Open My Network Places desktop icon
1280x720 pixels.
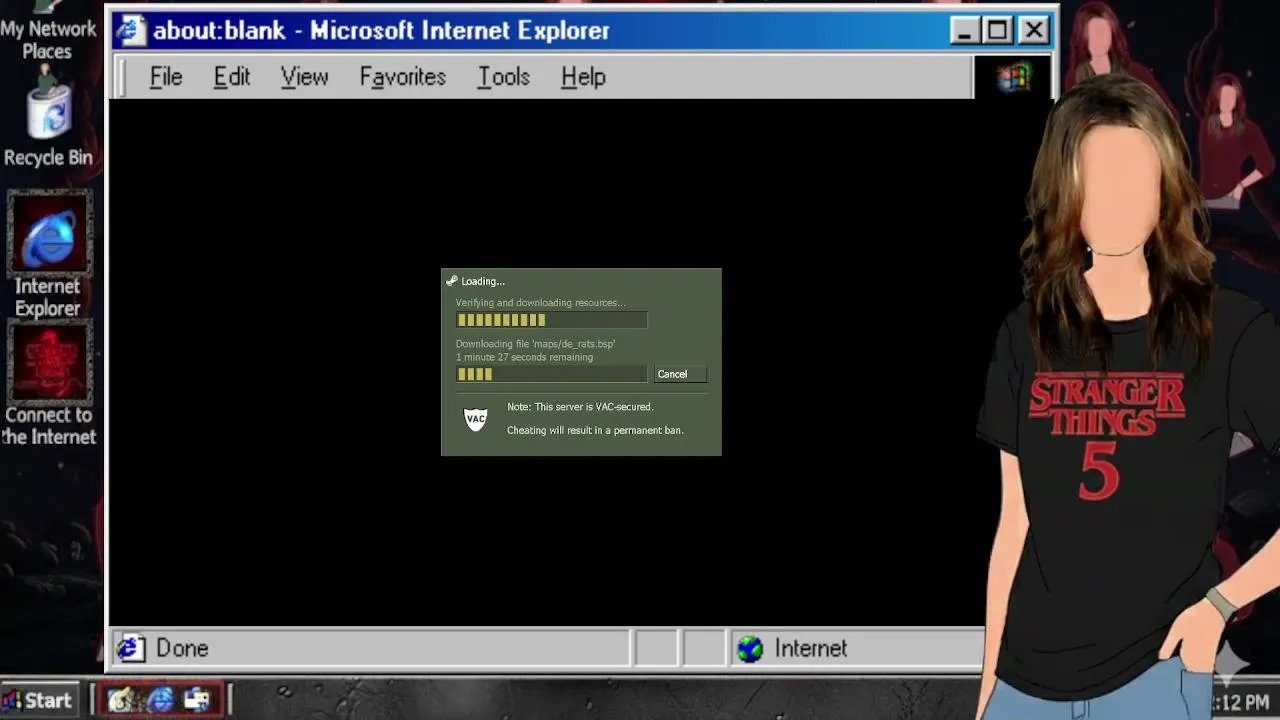point(48,31)
